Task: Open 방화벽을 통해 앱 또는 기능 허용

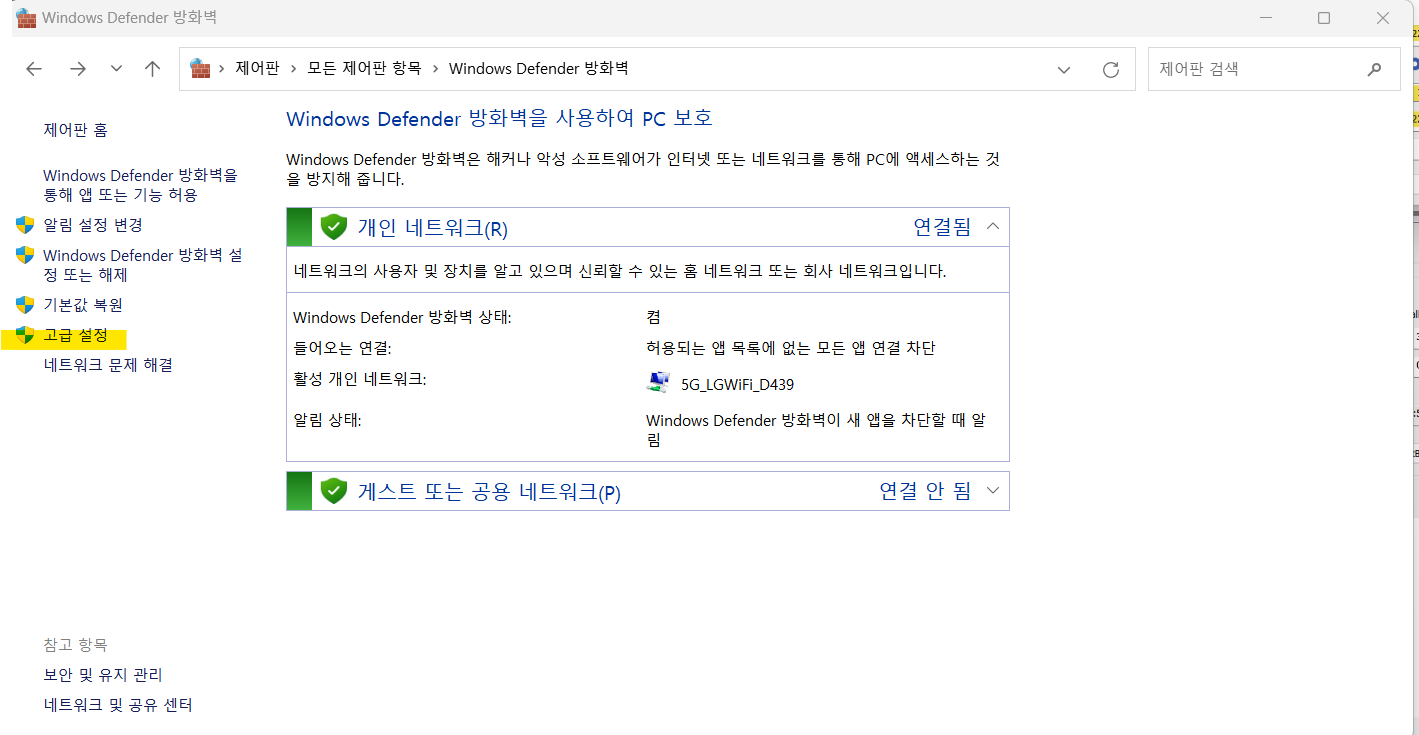Action: 140,185
